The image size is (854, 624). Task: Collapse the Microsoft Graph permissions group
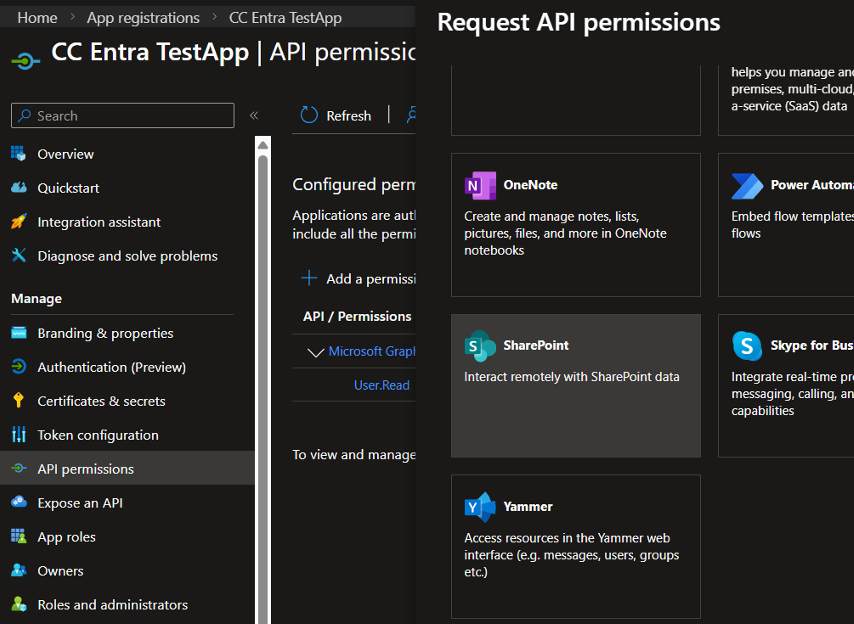coord(316,352)
